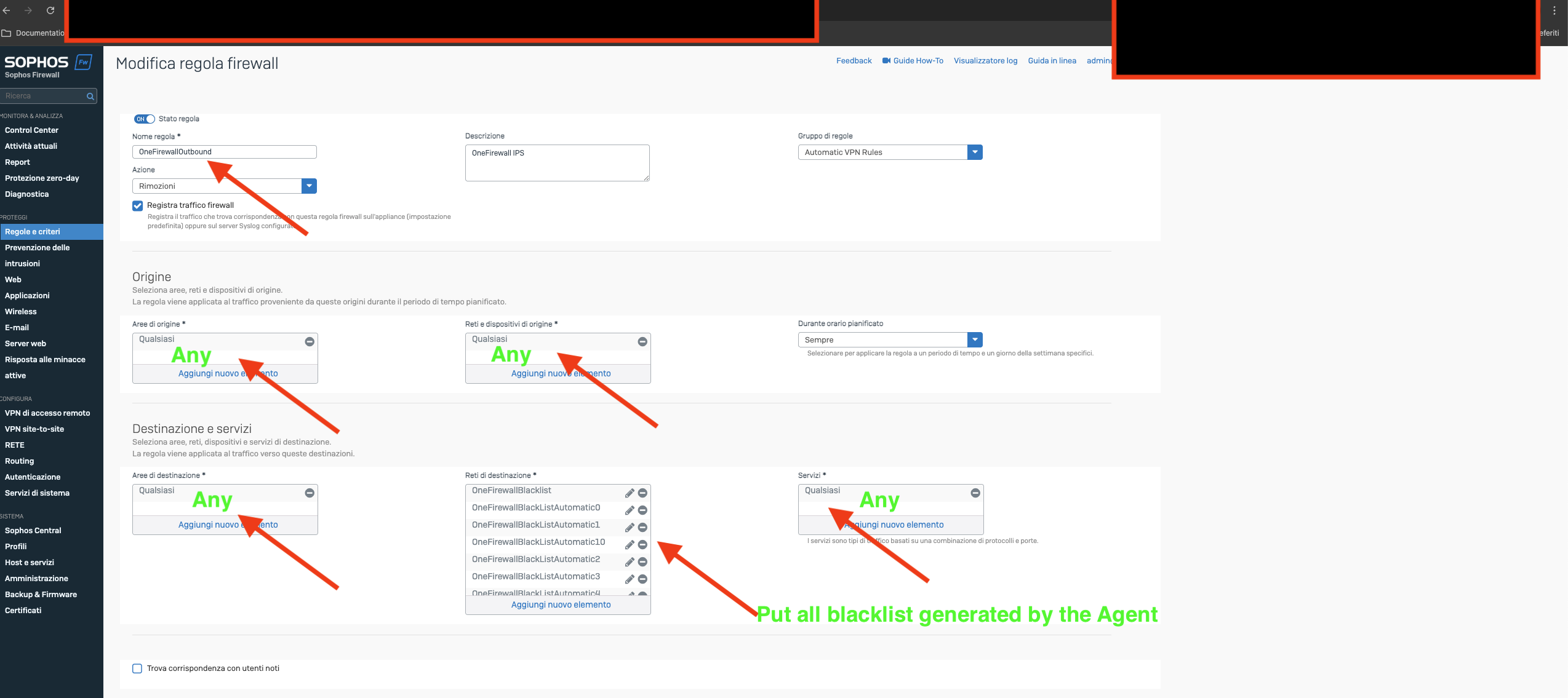Click the Sophos Fw logo badge
Viewport: 1568px width, 698px height.
click(84, 62)
